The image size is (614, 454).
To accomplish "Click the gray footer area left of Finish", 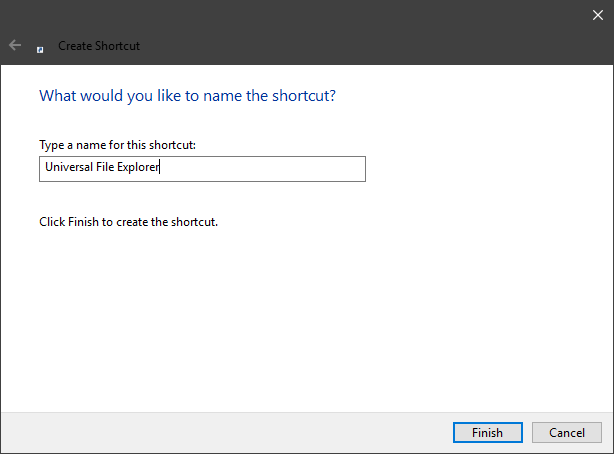I will (x=220, y=432).
